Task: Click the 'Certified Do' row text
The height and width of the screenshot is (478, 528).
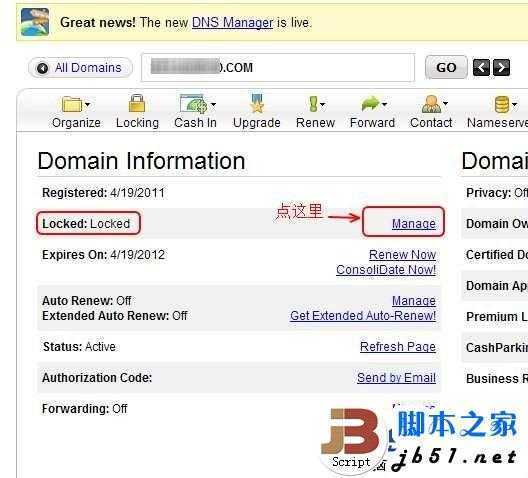Action: (x=497, y=255)
